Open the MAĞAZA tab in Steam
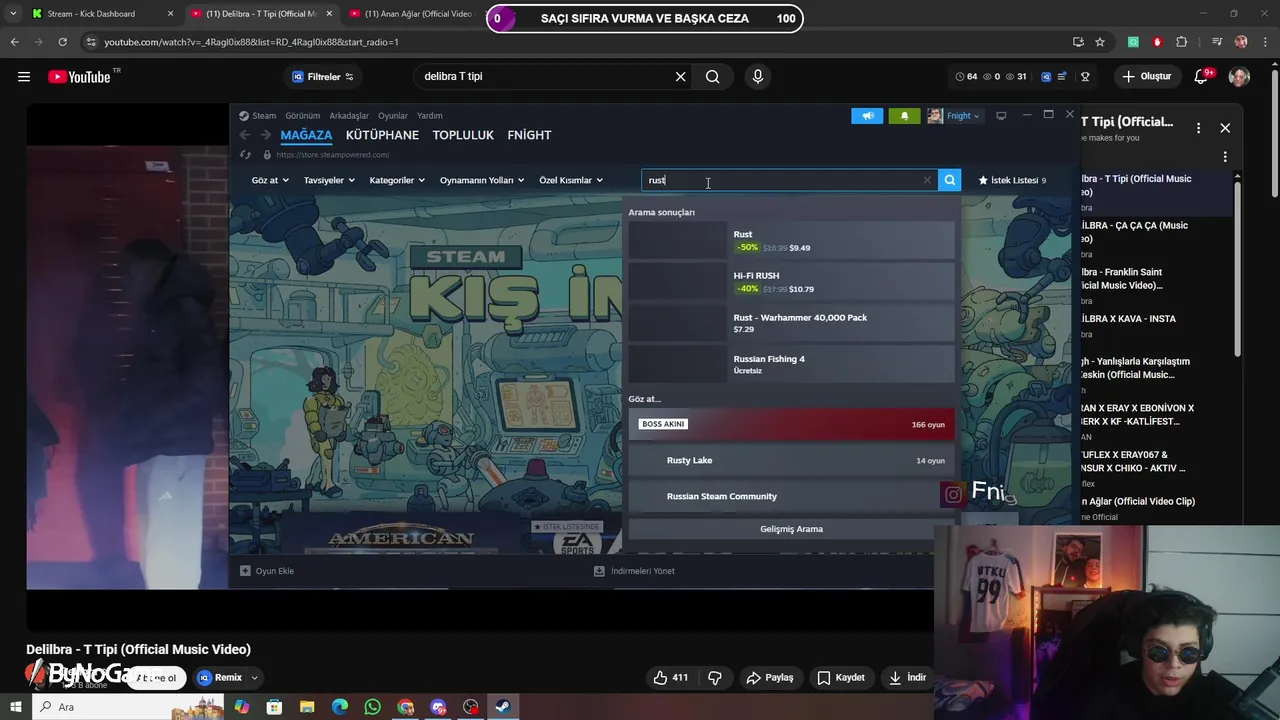 [306, 135]
